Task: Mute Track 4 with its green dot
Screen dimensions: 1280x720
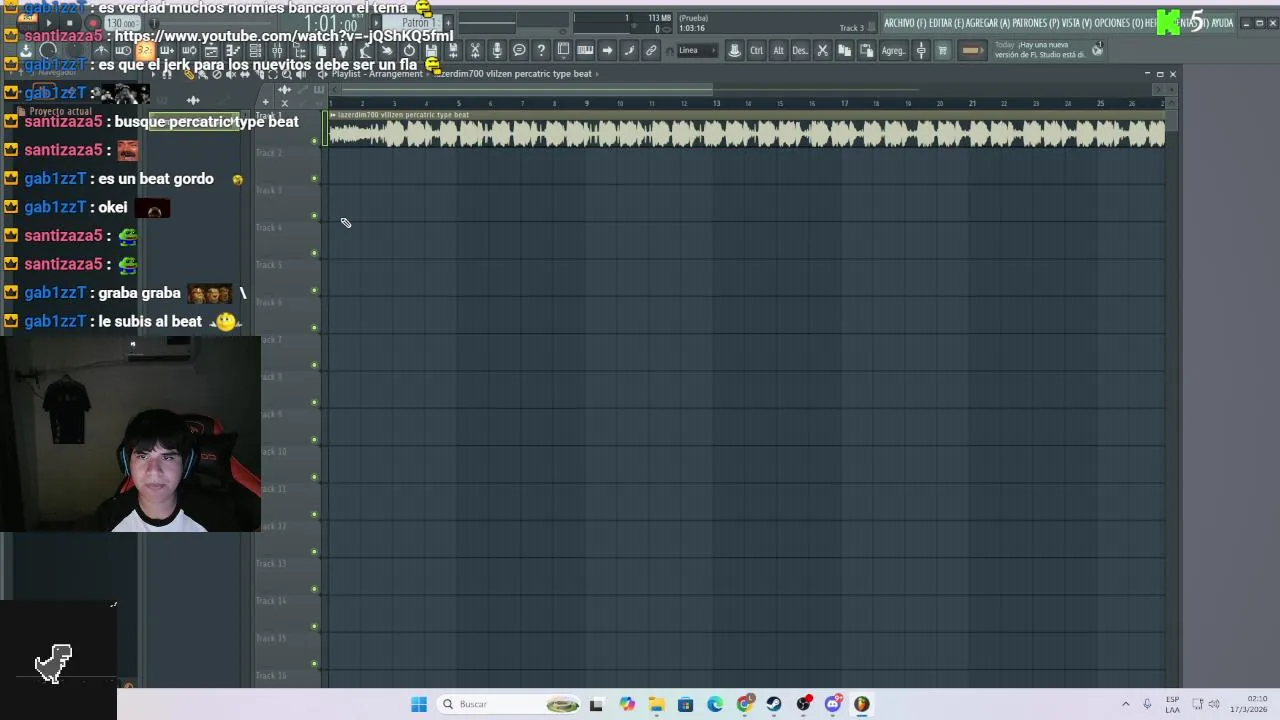Action: (x=314, y=253)
